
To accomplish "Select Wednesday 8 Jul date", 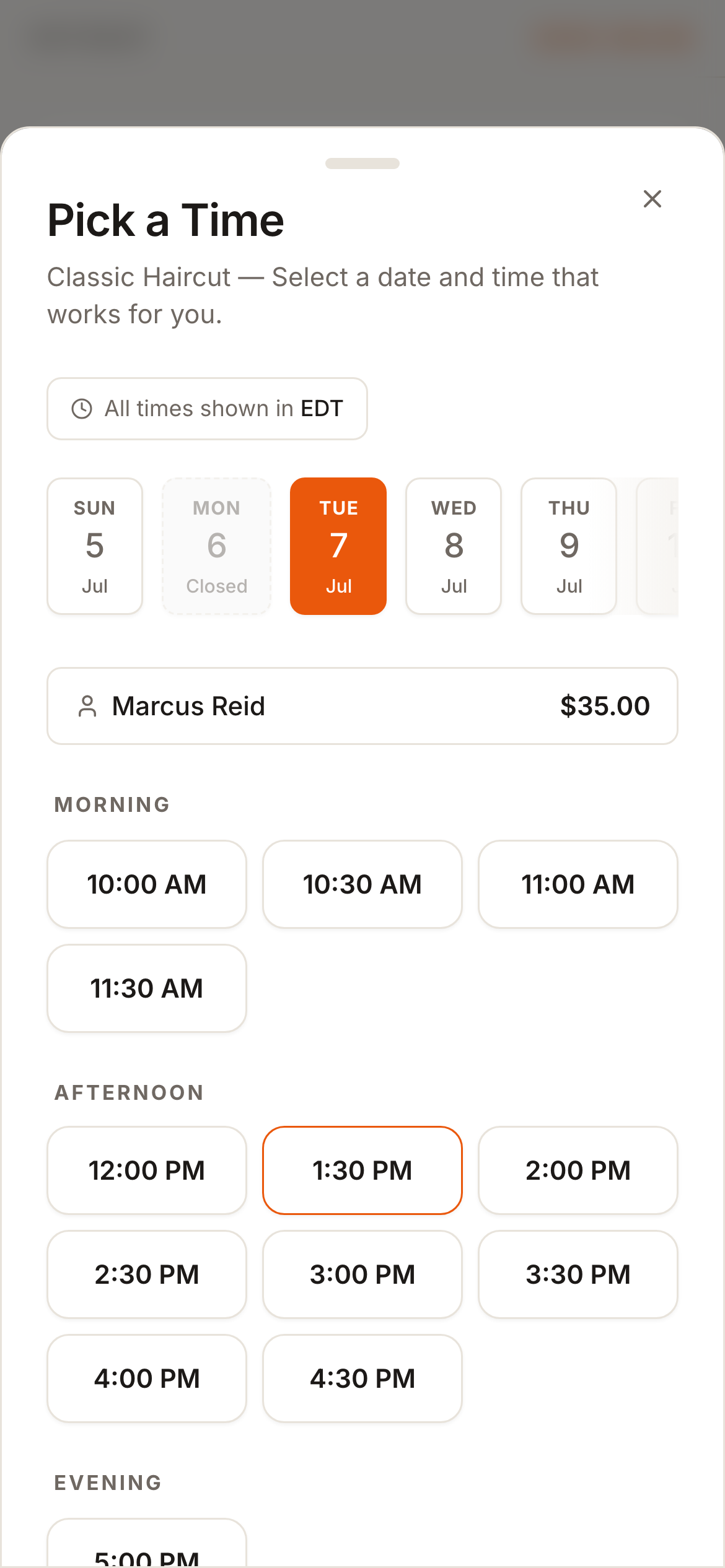I will pos(454,546).
